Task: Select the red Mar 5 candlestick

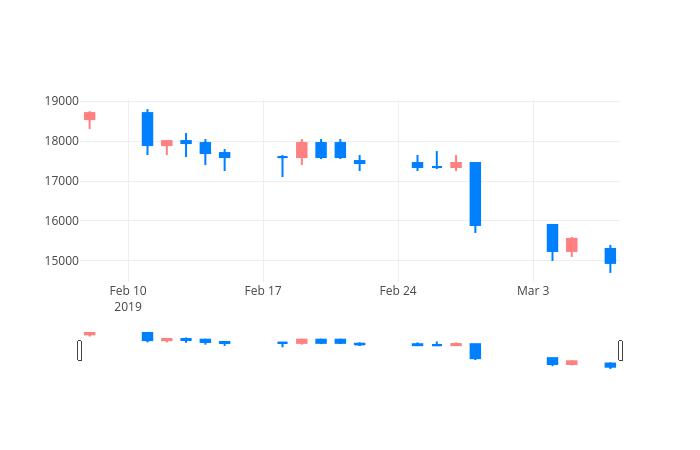Action: tap(572, 246)
